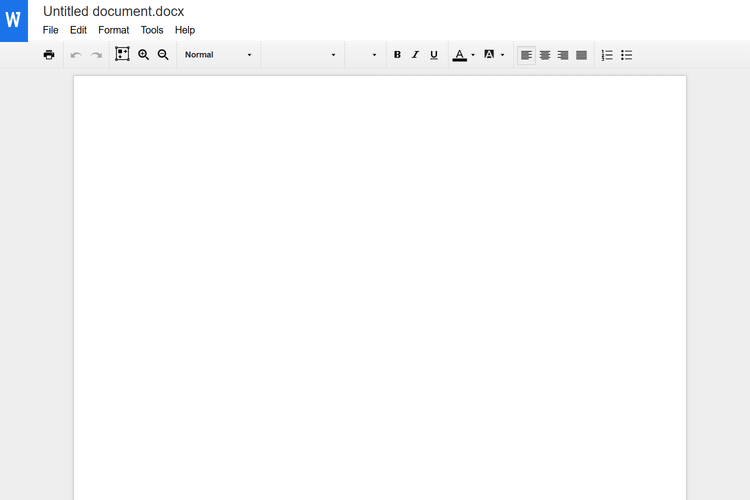The image size is (750, 500).
Task: Click the Fit to page icon
Action: coord(122,54)
